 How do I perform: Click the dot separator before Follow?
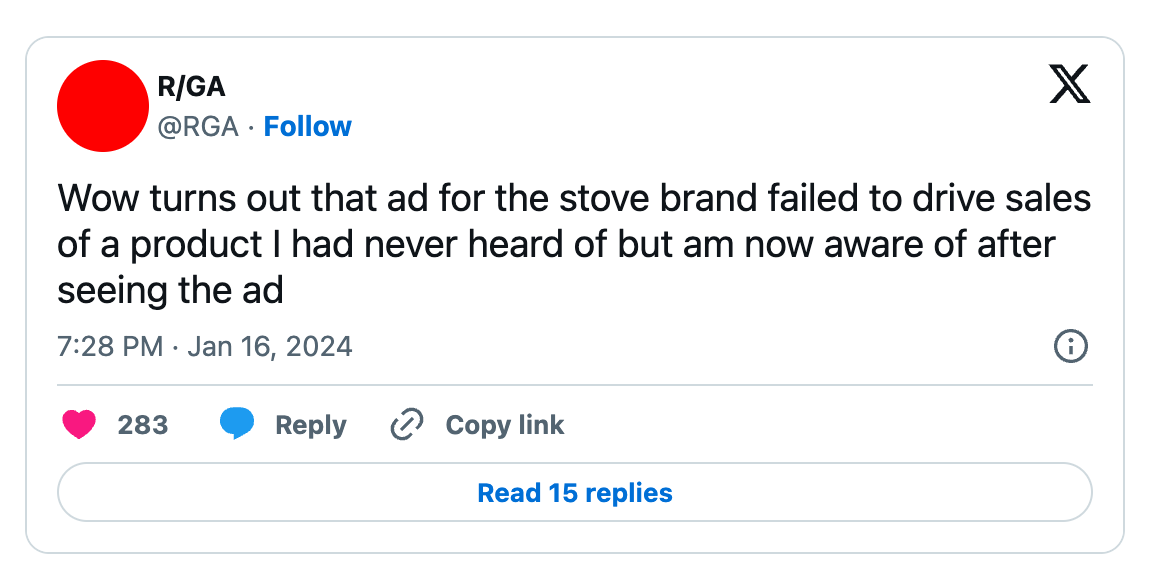pyautogui.click(x=251, y=127)
